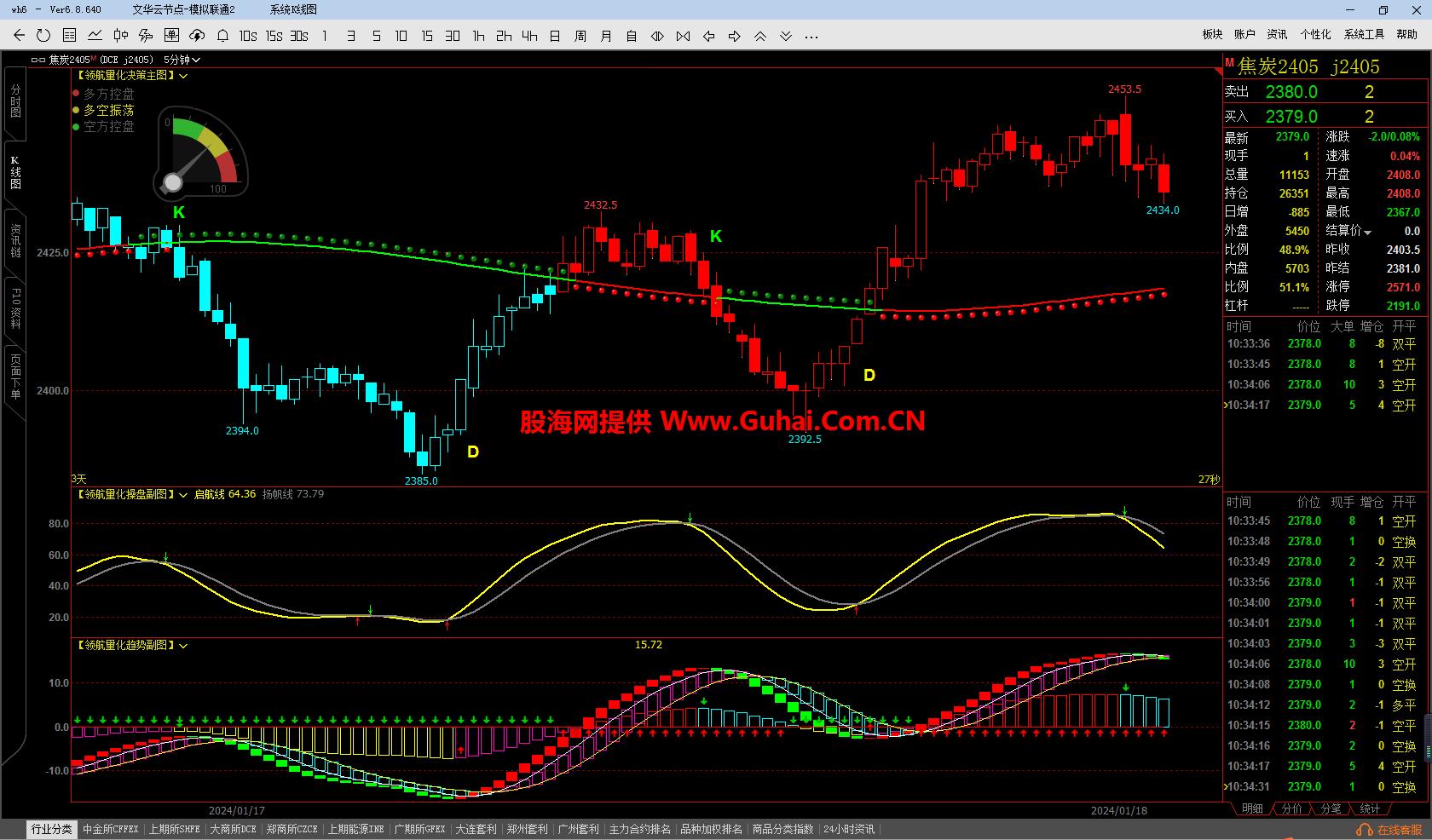Click the refresh icon in toolbar
The width and height of the screenshot is (1432, 840).
[43, 36]
